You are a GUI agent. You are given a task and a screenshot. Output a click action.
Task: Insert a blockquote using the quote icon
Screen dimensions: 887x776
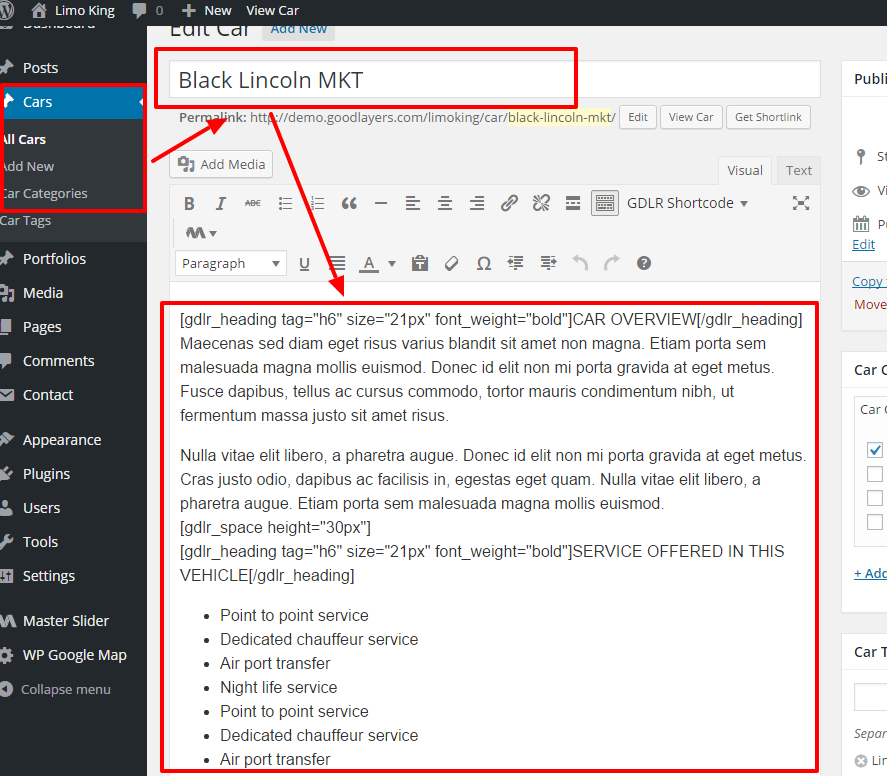(349, 204)
